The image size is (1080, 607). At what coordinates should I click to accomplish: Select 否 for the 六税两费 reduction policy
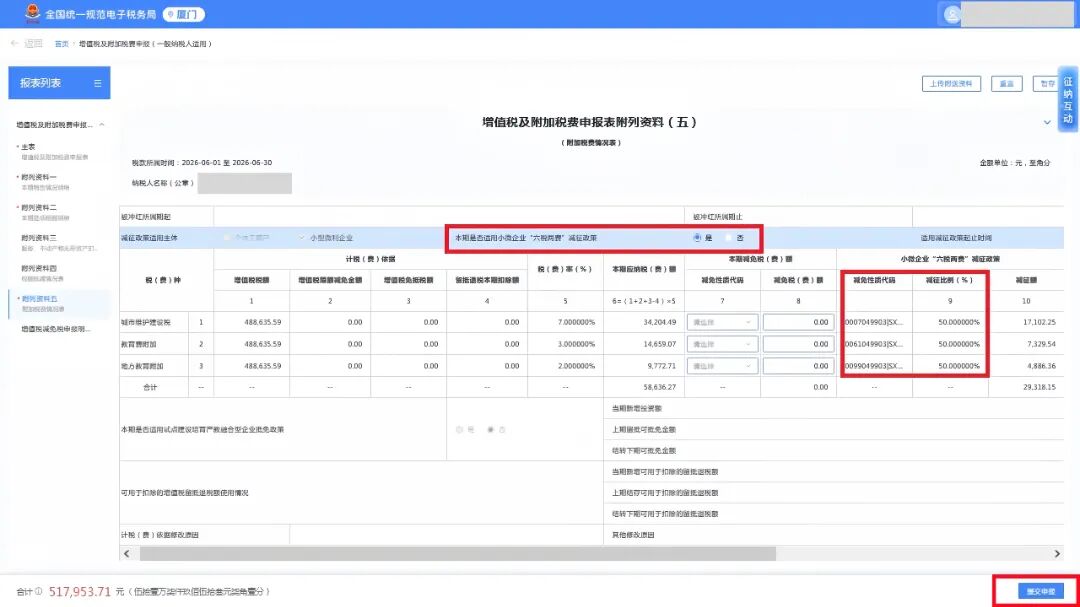(729, 238)
